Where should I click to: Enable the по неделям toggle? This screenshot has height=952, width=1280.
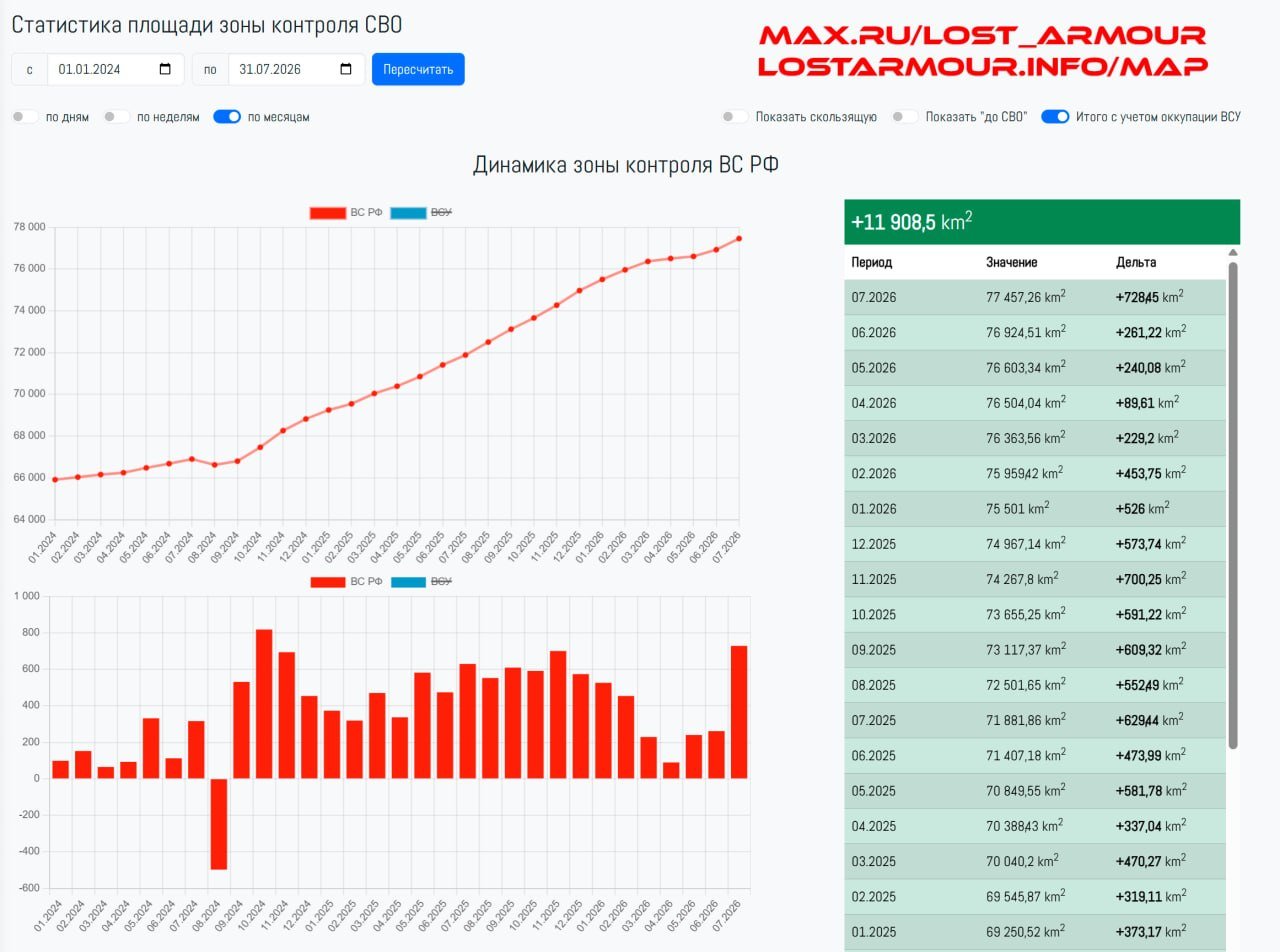click(116, 117)
